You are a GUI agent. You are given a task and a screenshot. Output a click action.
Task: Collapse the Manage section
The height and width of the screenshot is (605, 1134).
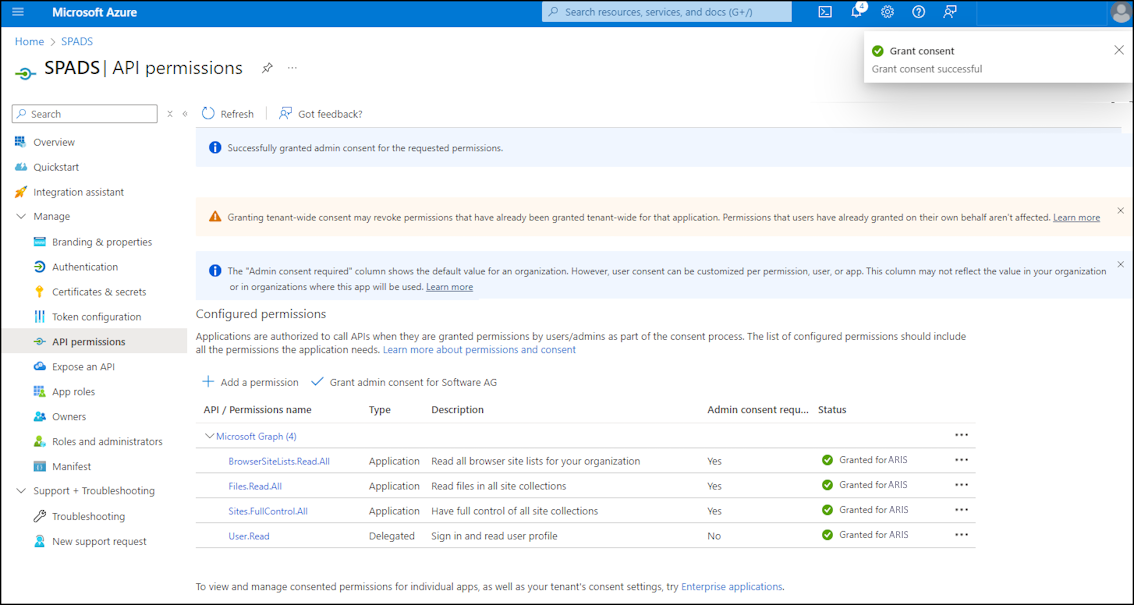pos(20,216)
